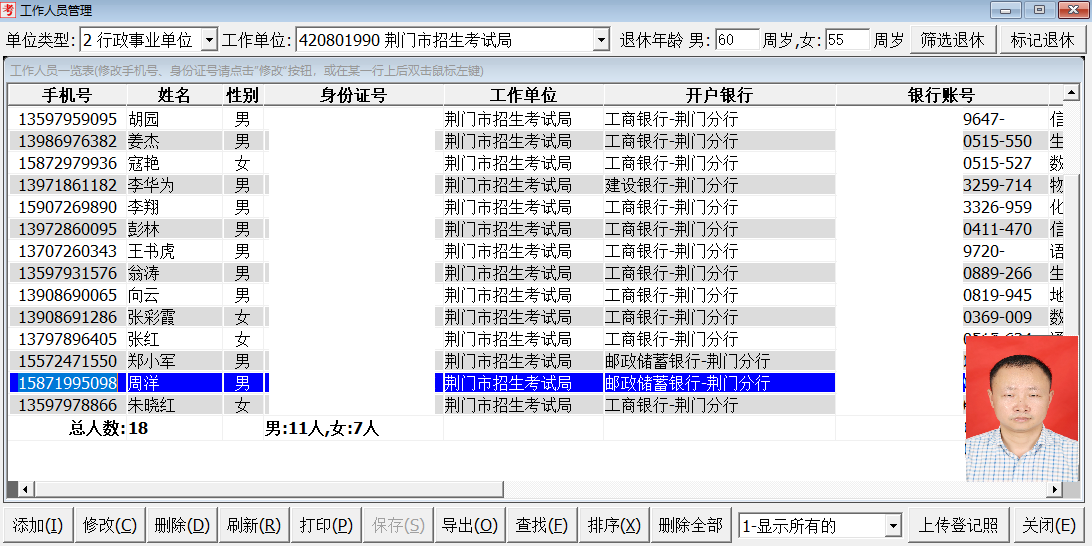Click the app icon in title bar

pyautogui.click(x=10, y=10)
